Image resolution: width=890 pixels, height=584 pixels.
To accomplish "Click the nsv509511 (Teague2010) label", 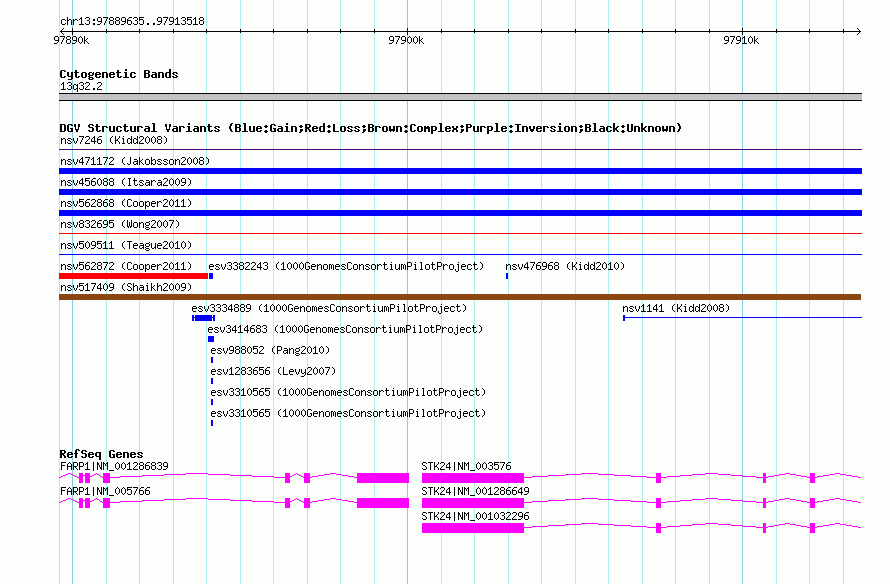I will click(x=126, y=245).
